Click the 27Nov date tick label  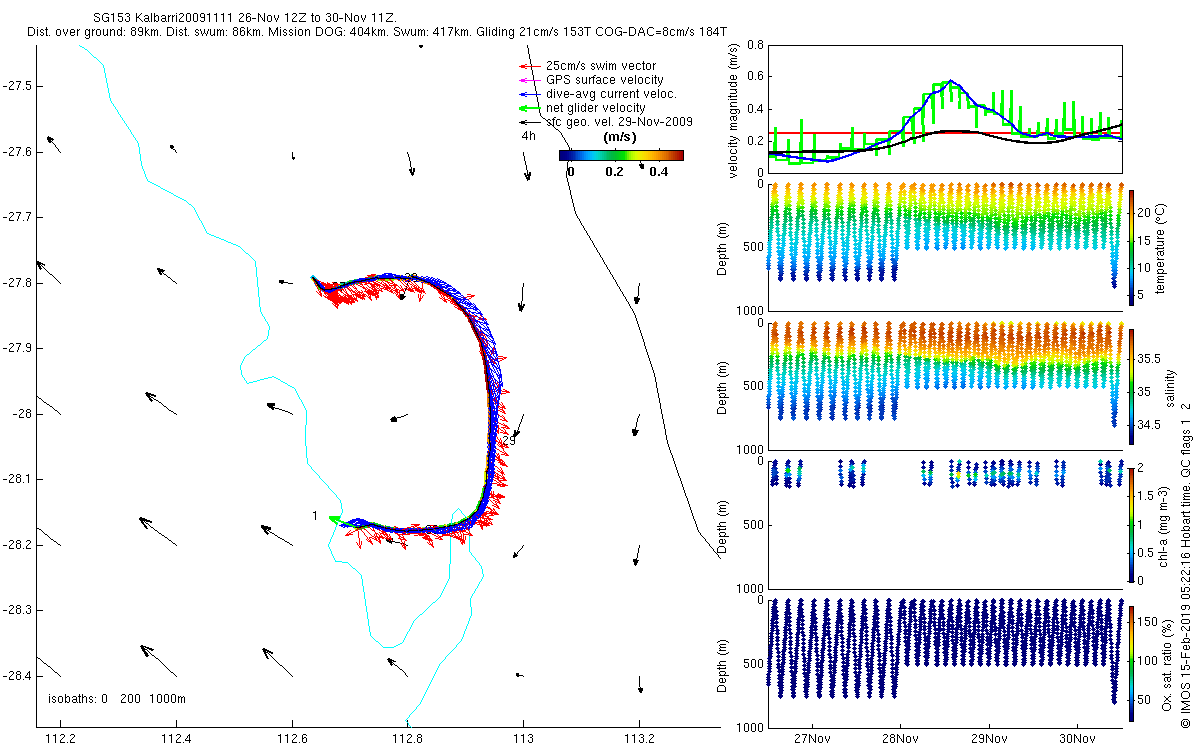(x=811, y=739)
